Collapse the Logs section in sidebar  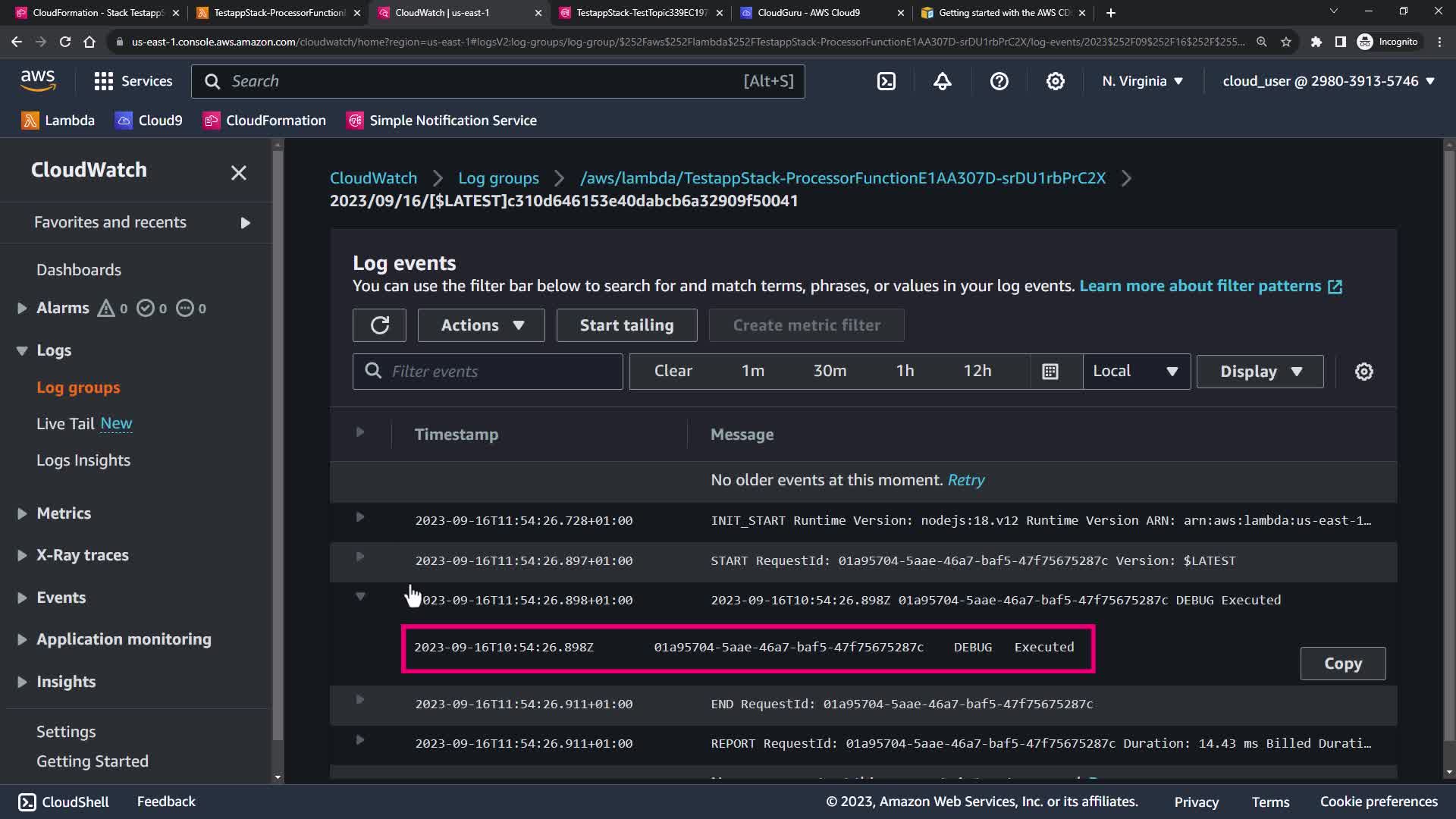[22, 350]
